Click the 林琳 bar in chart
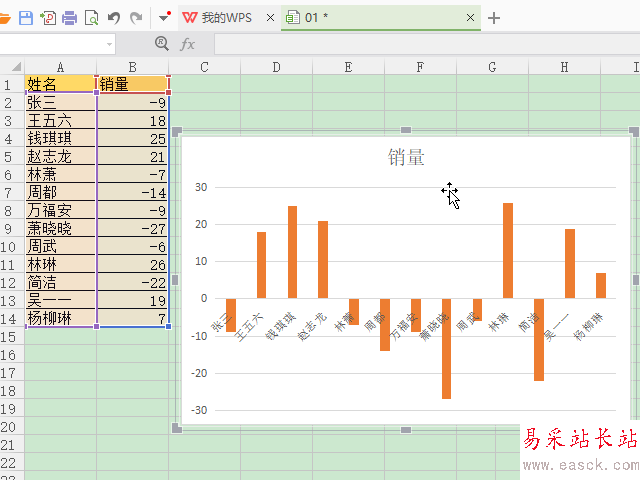The height and width of the screenshot is (480, 640). coord(508,251)
